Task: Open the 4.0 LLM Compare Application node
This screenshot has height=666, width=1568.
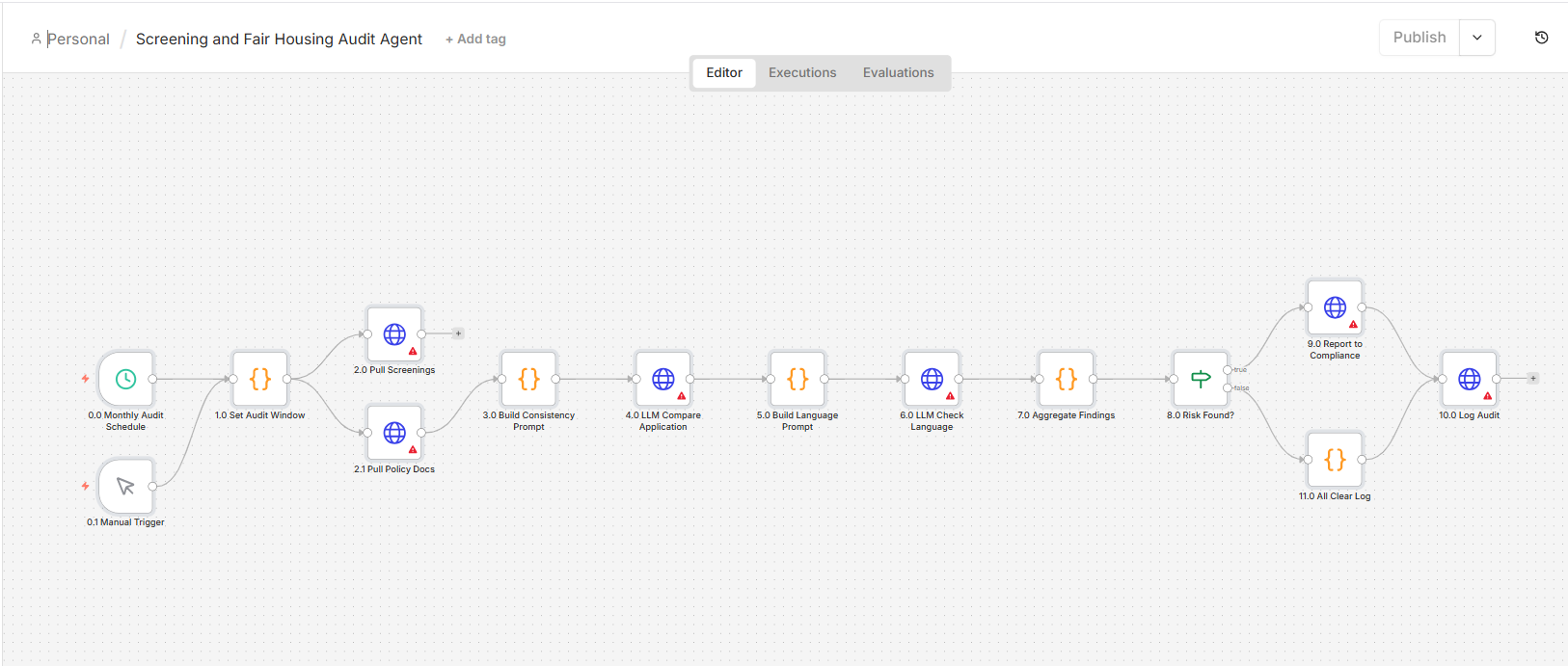Action: pyautogui.click(x=663, y=379)
